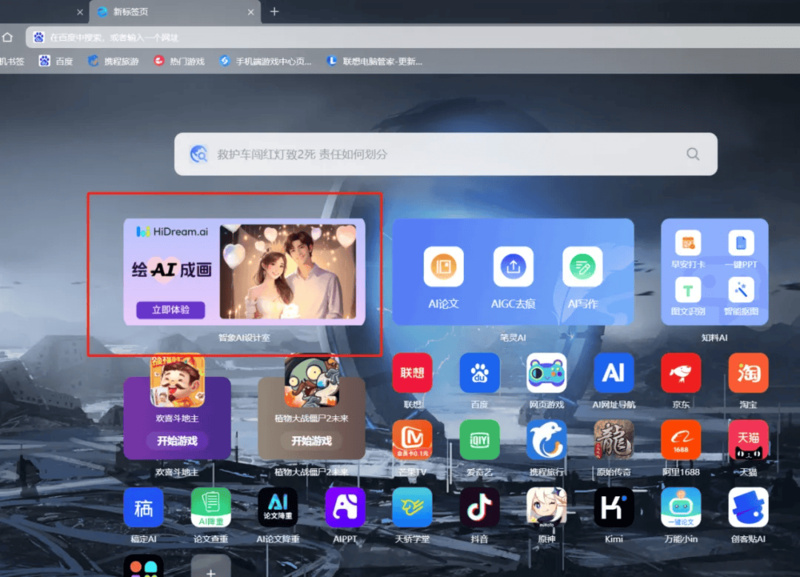The width and height of the screenshot is (800, 577).
Task: Go to the browser home page icon
Action: 8,37
